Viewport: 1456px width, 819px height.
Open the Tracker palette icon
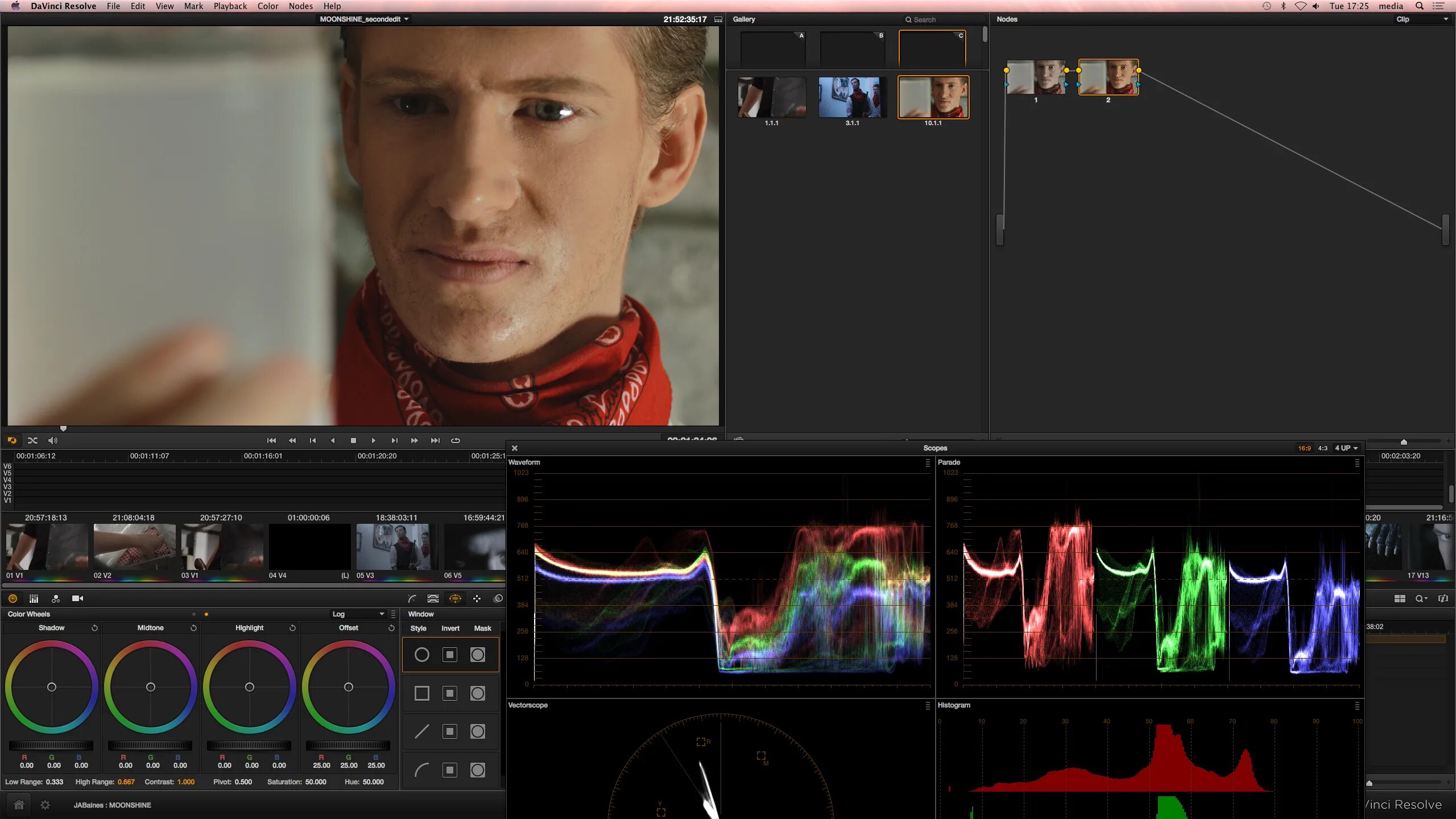pyautogui.click(x=477, y=598)
